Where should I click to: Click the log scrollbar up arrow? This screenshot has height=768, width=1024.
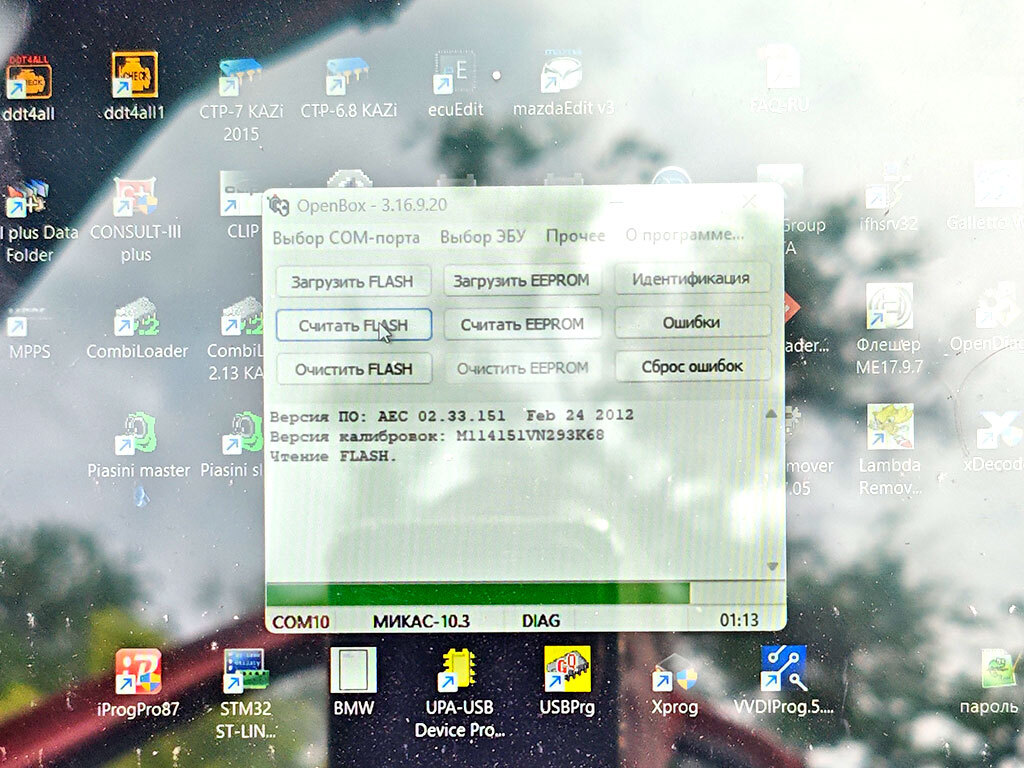point(771,413)
